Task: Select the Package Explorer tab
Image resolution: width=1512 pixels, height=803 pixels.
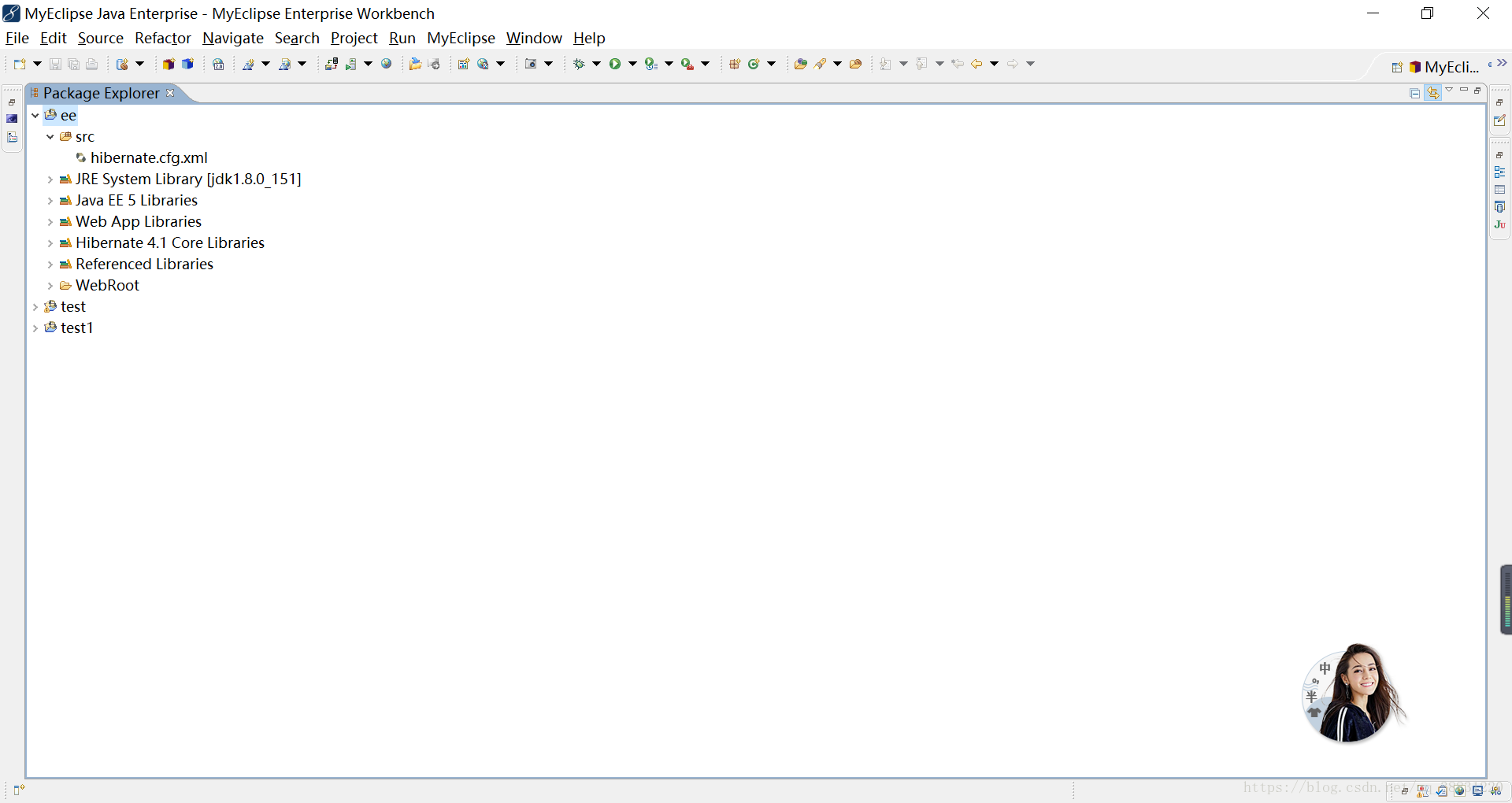Action: pos(102,93)
